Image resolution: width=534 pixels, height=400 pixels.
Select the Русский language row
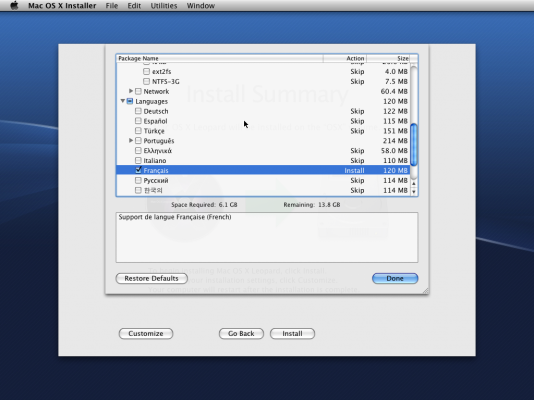(263, 180)
